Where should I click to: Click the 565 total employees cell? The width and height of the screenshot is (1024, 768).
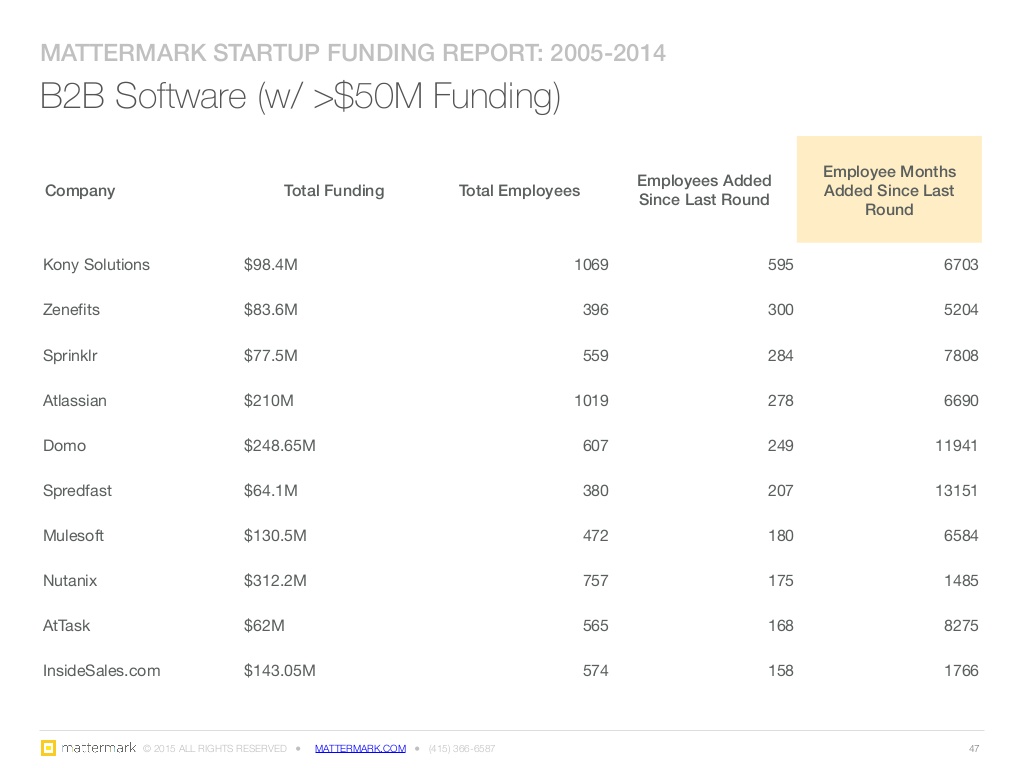pyautogui.click(x=596, y=626)
